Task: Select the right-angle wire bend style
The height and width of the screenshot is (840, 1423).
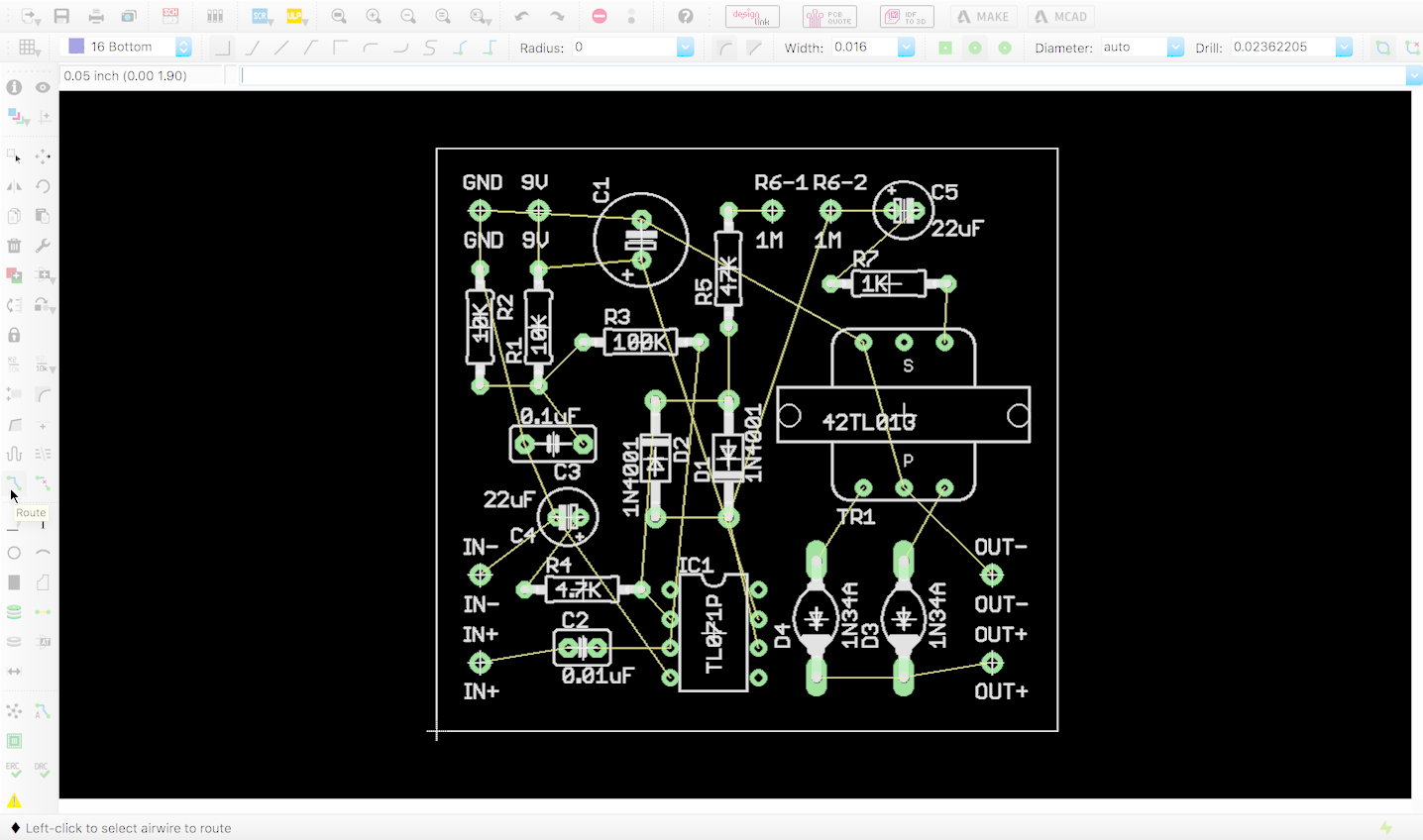Action: point(222,48)
